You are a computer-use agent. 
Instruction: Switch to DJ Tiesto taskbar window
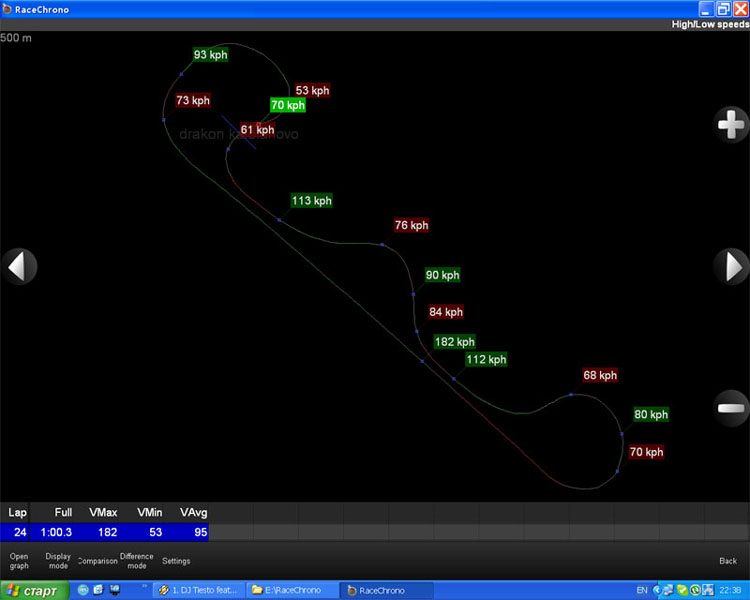[198, 590]
